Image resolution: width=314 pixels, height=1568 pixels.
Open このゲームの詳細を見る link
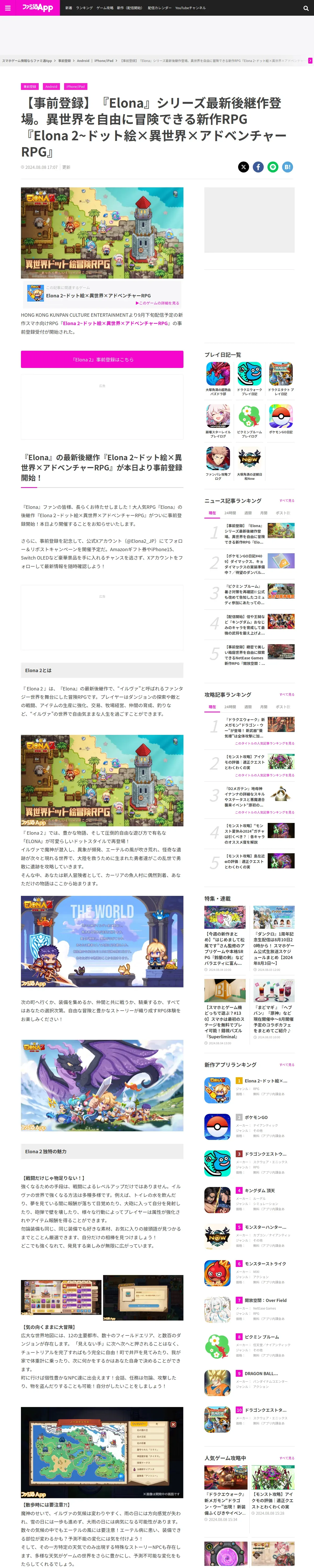point(157,303)
